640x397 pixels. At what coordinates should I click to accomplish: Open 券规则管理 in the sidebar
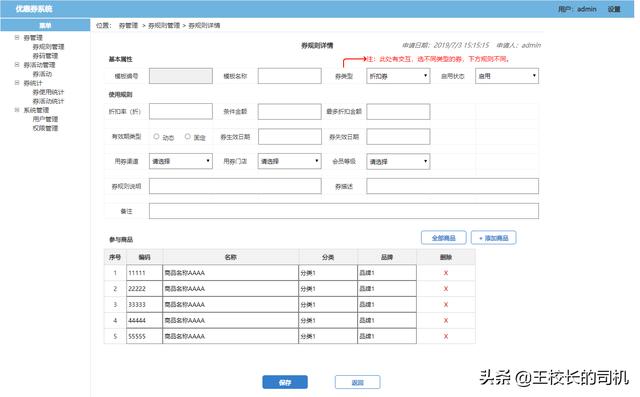[x=48, y=47]
